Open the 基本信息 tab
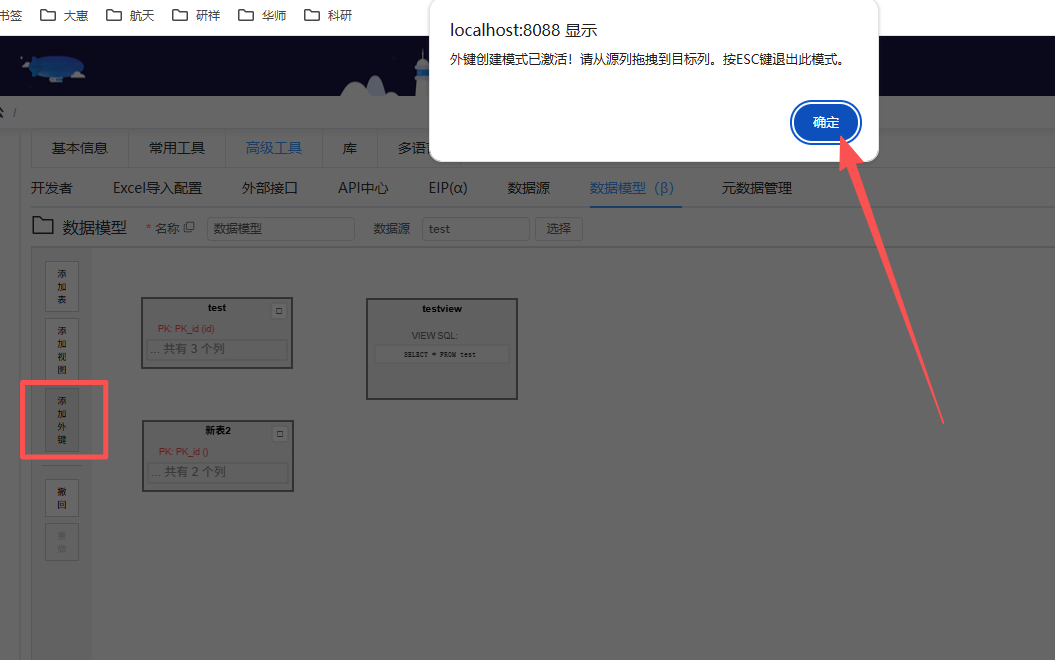The image size is (1055, 660). (x=80, y=148)
